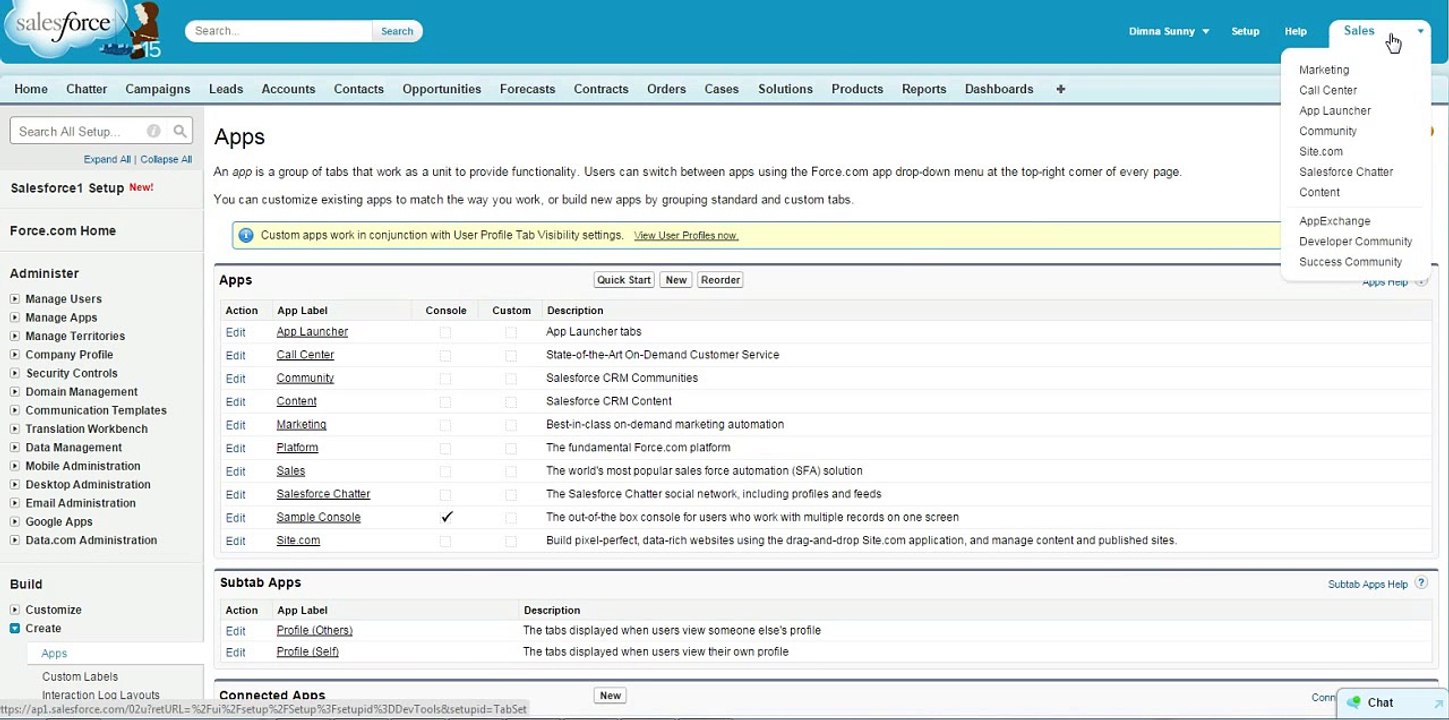Open Dimna Sunny user dropdown
Viewport: 1449px width, 720px height.
coord(1169,31)
